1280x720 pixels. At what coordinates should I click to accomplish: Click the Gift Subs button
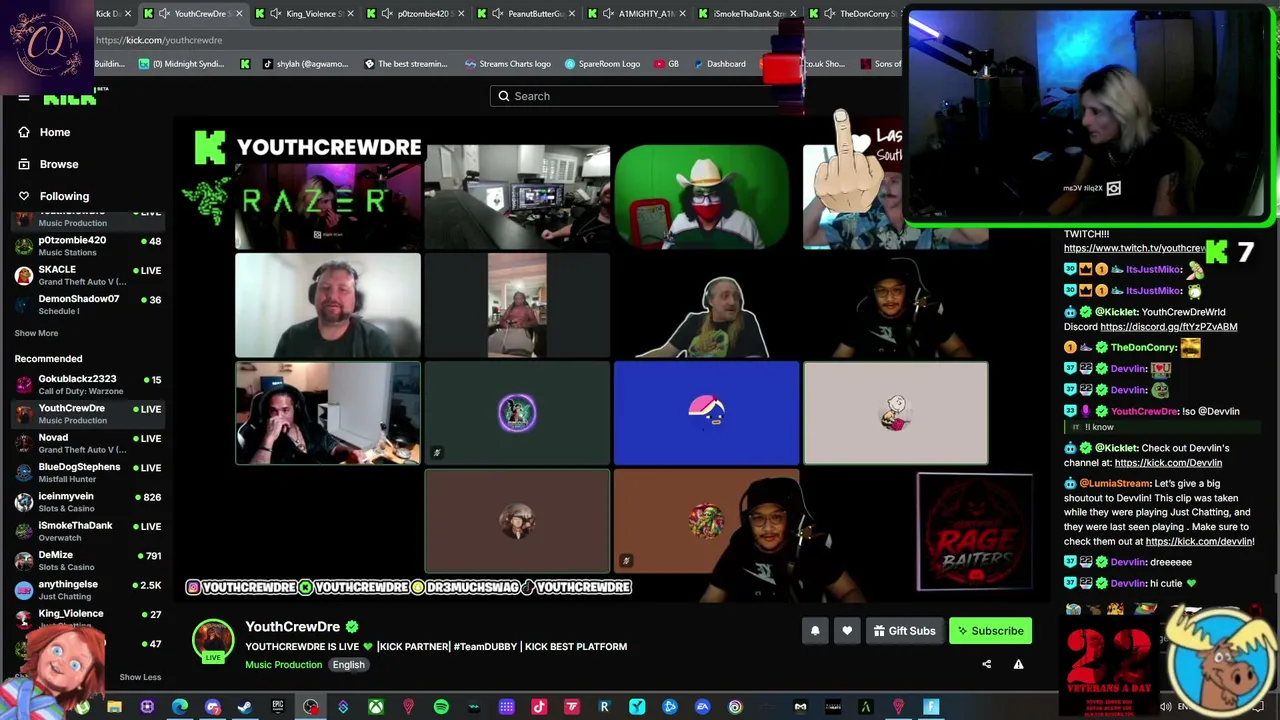pyautogui.click(x=904, y=631)
